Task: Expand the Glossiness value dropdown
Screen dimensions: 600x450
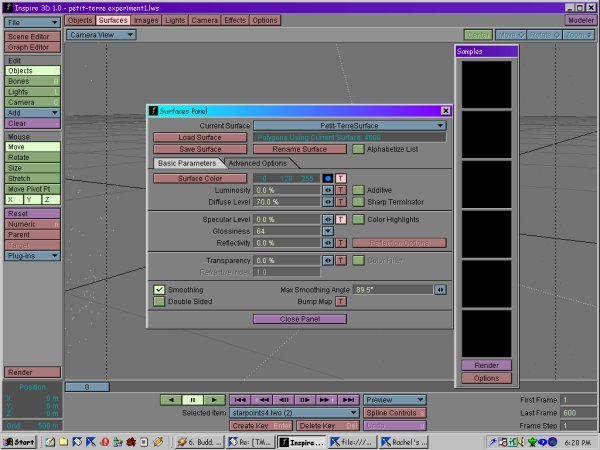Action: point(327,230)
